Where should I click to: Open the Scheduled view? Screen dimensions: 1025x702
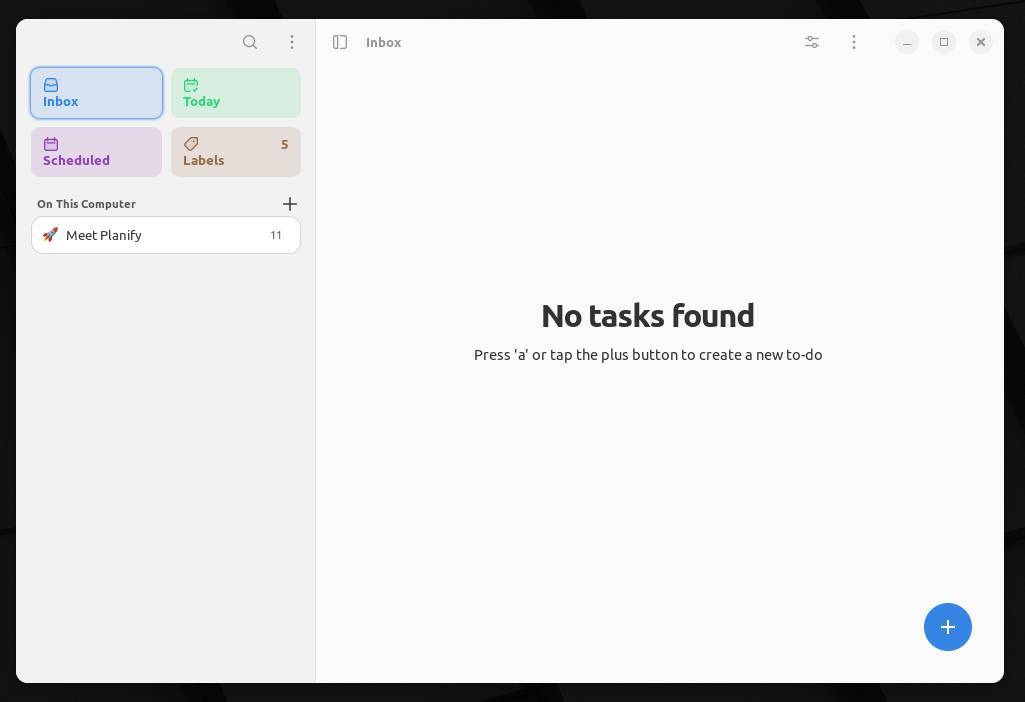pos(96,152)
